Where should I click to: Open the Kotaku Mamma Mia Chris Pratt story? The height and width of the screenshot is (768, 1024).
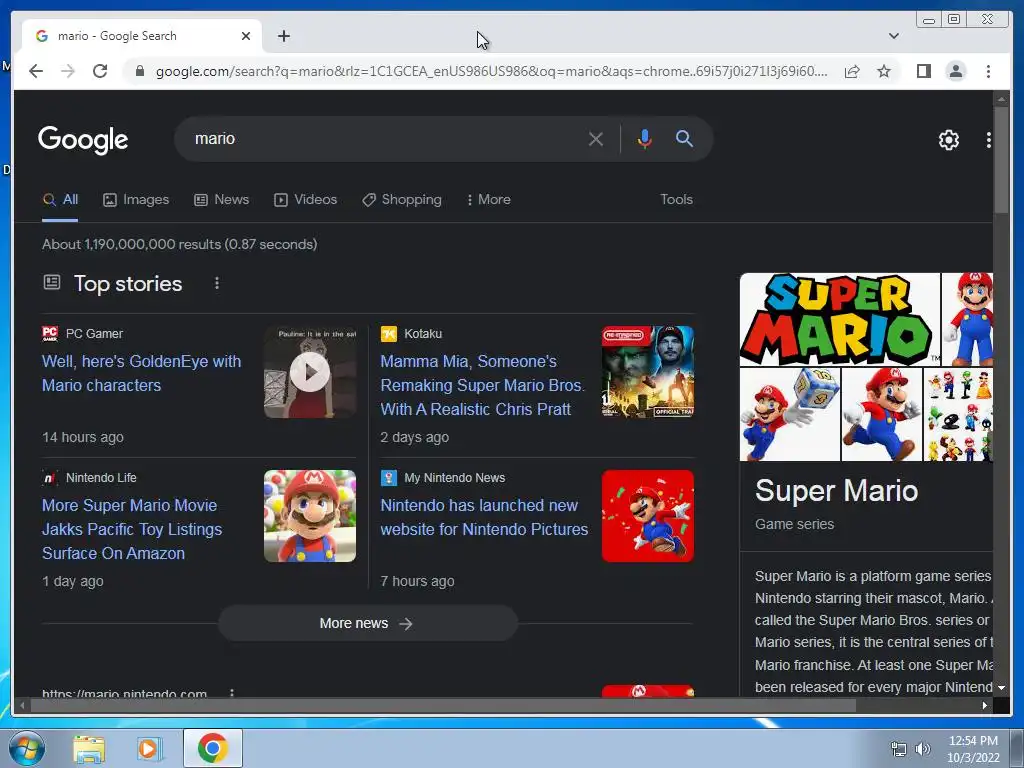pyautogui.click(x=482, y=385)
